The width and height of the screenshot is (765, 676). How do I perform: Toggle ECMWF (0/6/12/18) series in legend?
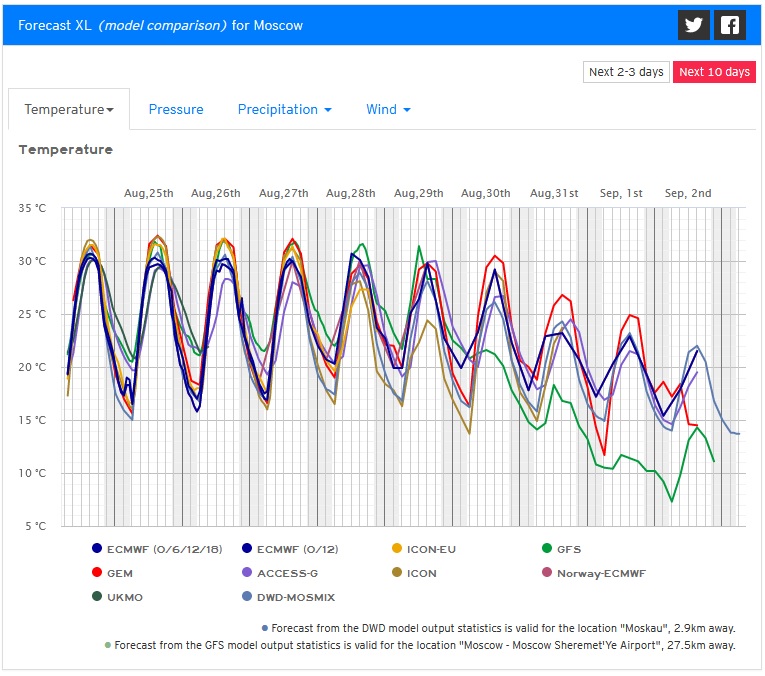(157, 549)
